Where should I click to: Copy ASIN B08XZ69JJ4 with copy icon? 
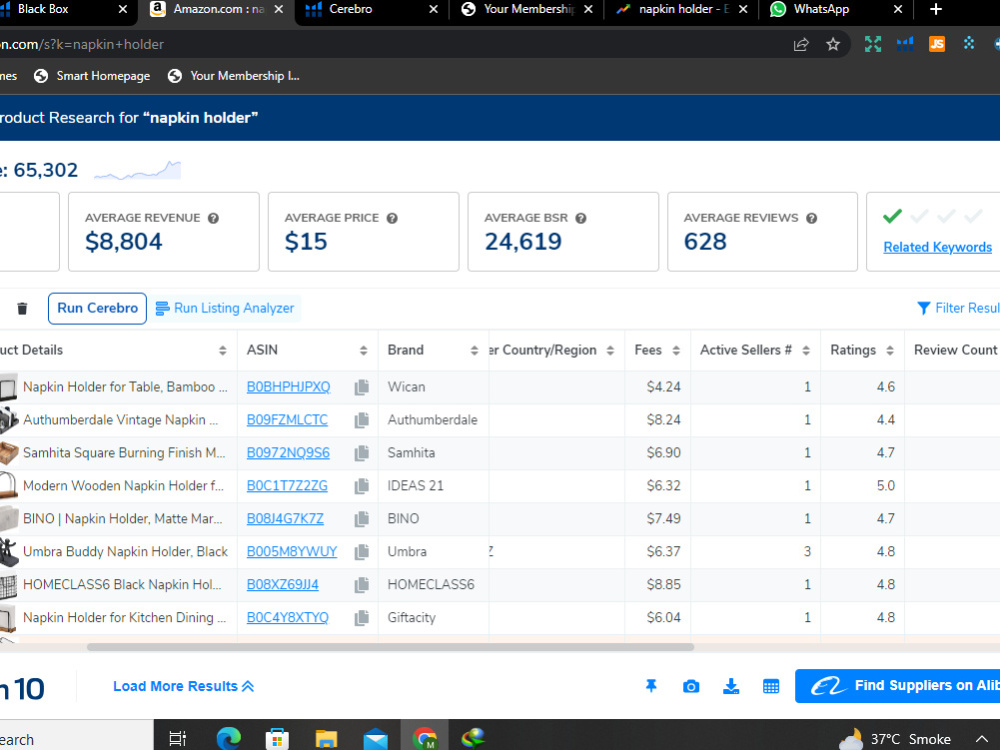click(362, 585)
